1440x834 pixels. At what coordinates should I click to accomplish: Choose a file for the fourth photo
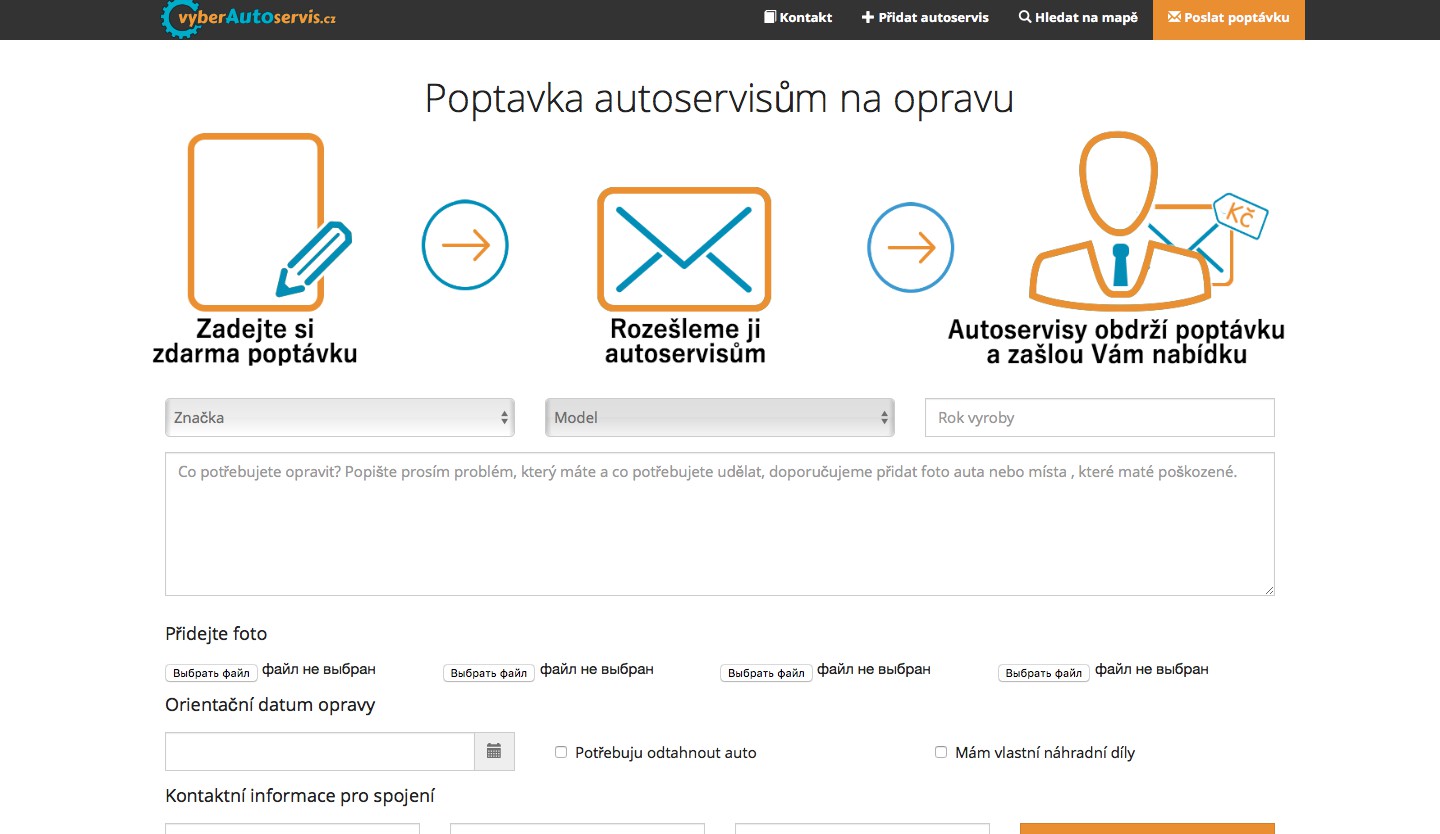coord(1044,673)
